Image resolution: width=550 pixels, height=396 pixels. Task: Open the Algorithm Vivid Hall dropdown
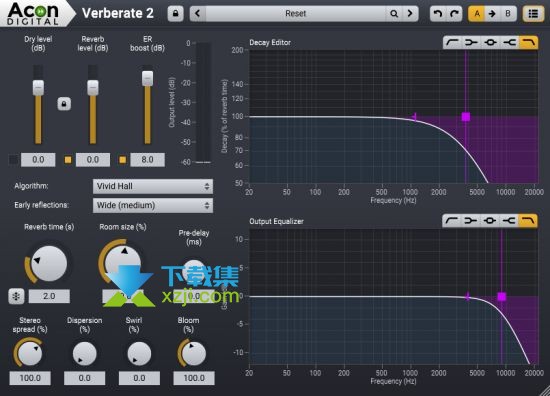coord(153,186)
